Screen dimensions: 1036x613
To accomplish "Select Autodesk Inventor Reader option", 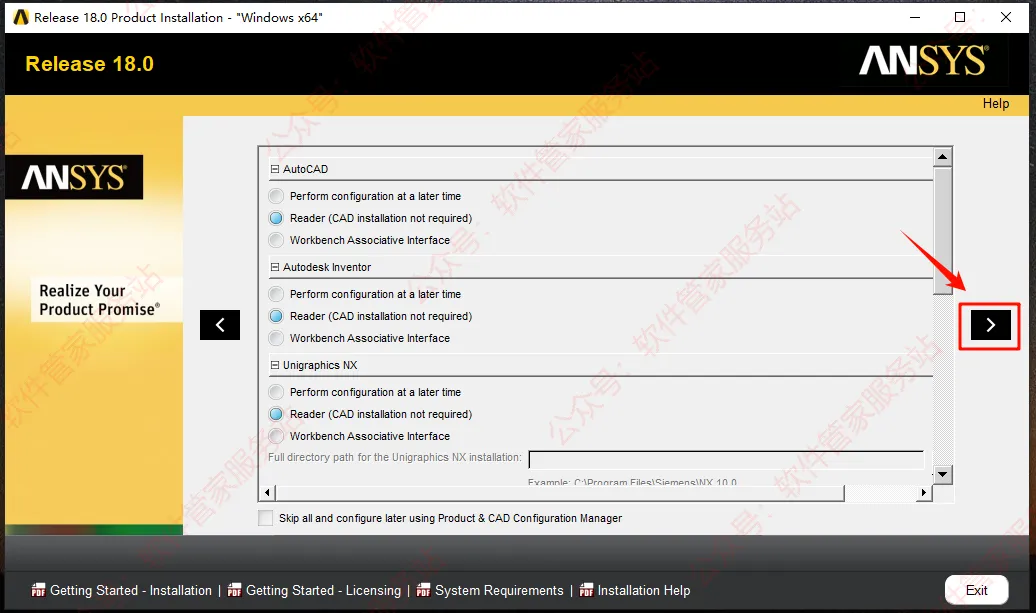I will pos(276,316).
